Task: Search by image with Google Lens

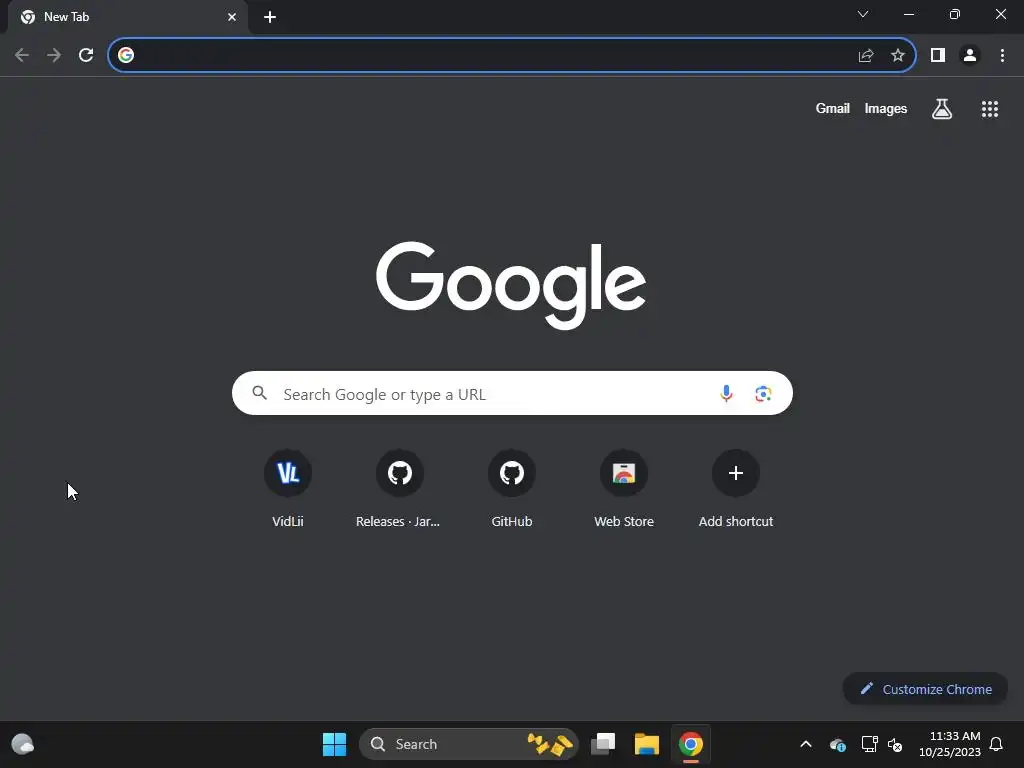Action: (x=763, y=394)
